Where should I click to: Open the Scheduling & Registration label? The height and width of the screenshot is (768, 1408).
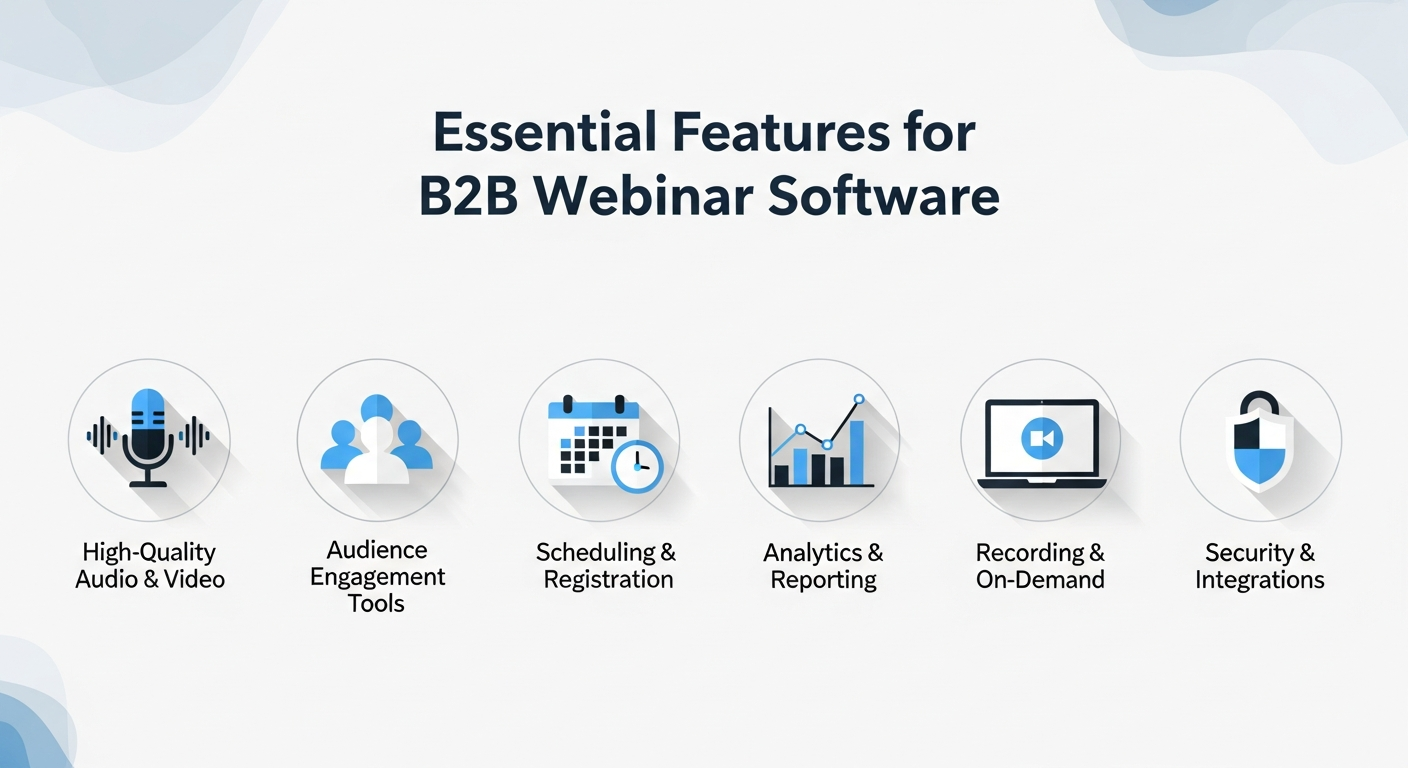[607, 565]
